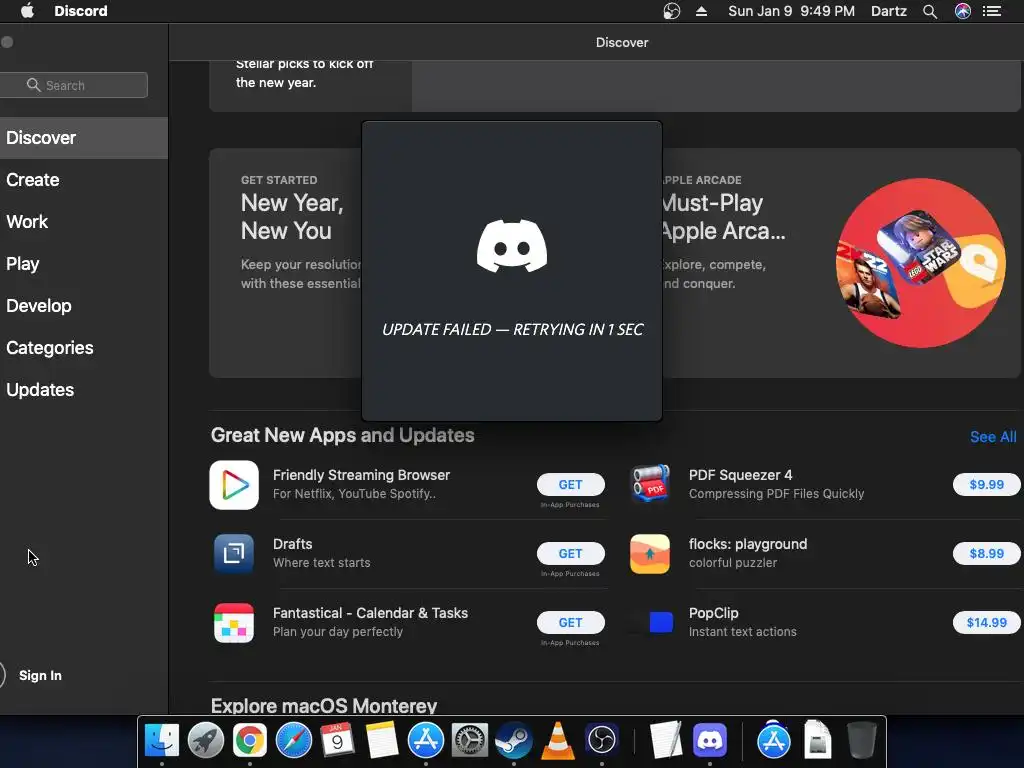This screenshot has height=768, width=1024.
Task: Open the New Year, New You card
Action: pyautogui.click(x=285, y=263)
